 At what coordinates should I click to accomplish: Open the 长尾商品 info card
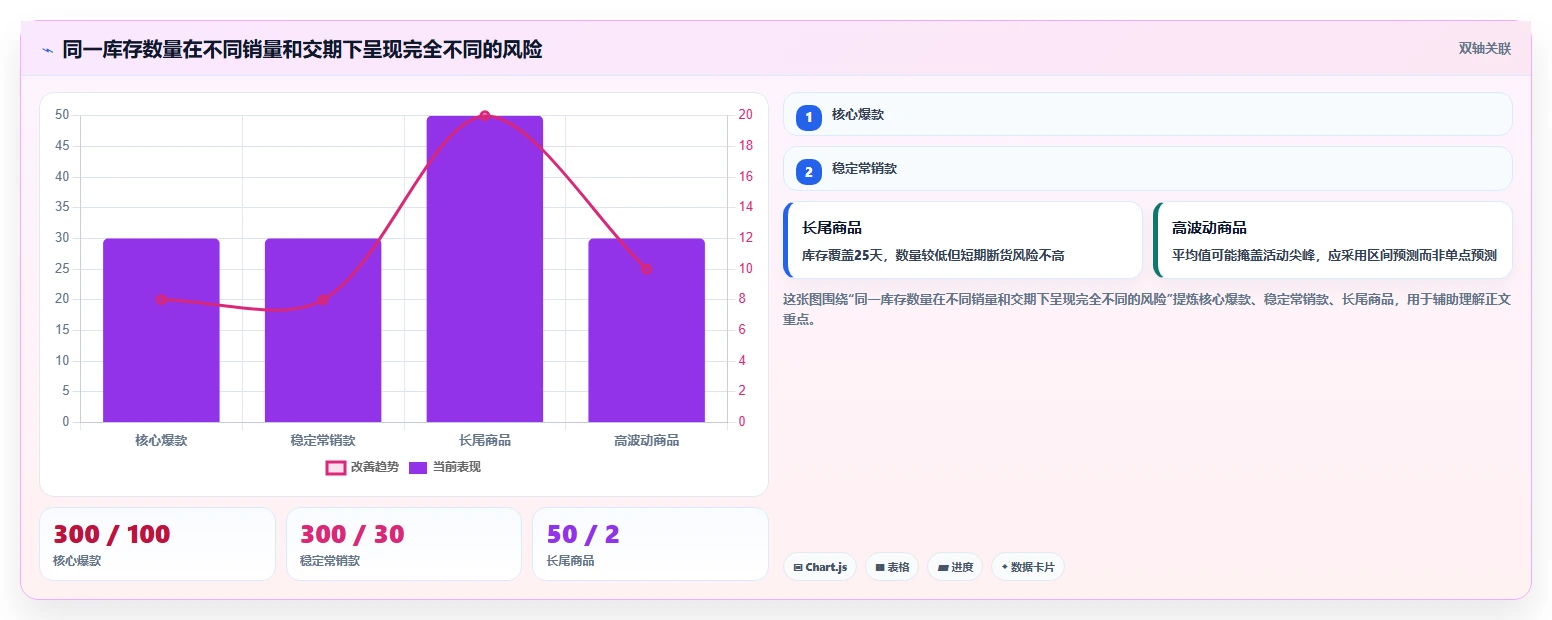click(x=963, y=240)
